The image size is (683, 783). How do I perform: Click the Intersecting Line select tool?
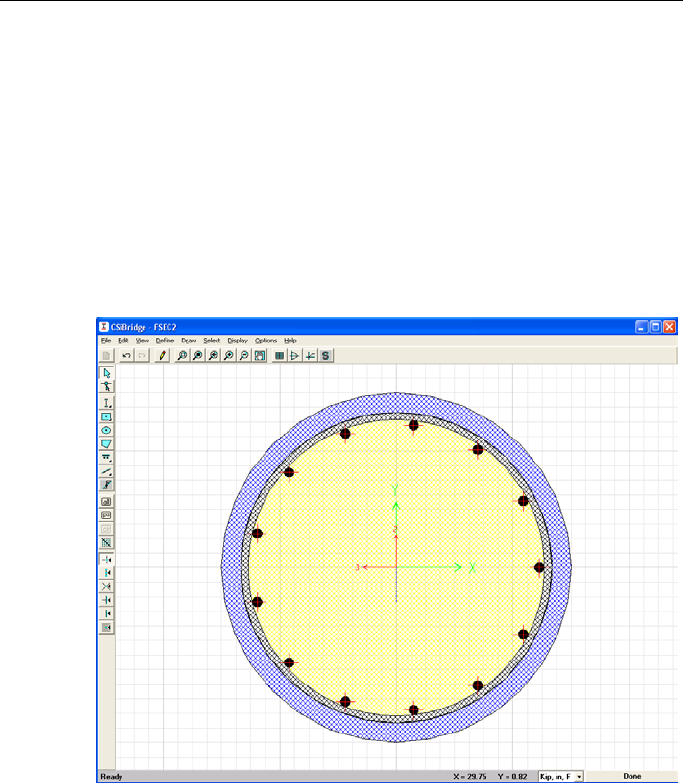click(x=106, y=542)
